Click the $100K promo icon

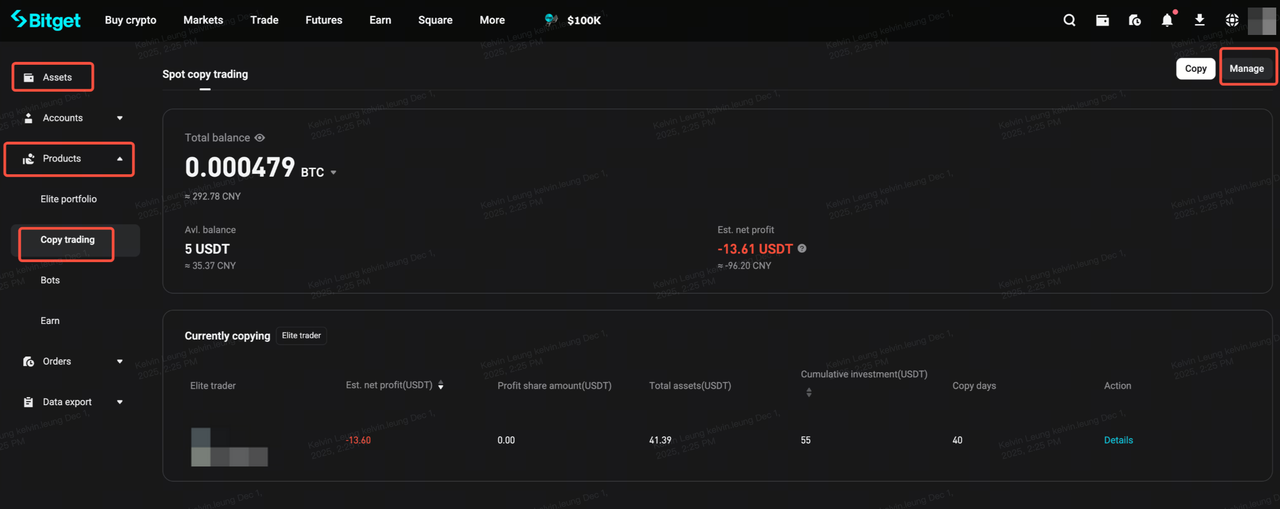click(x=552, y=20)
